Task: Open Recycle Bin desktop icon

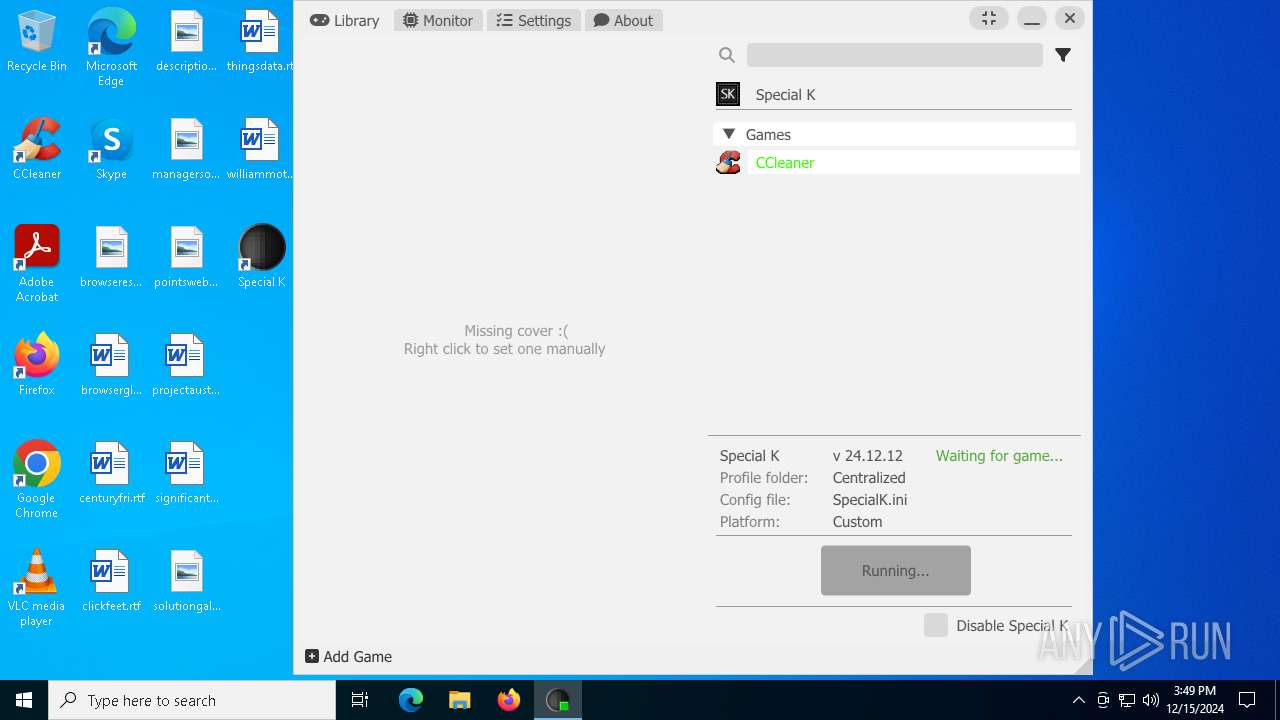Action: coord(37,42)
